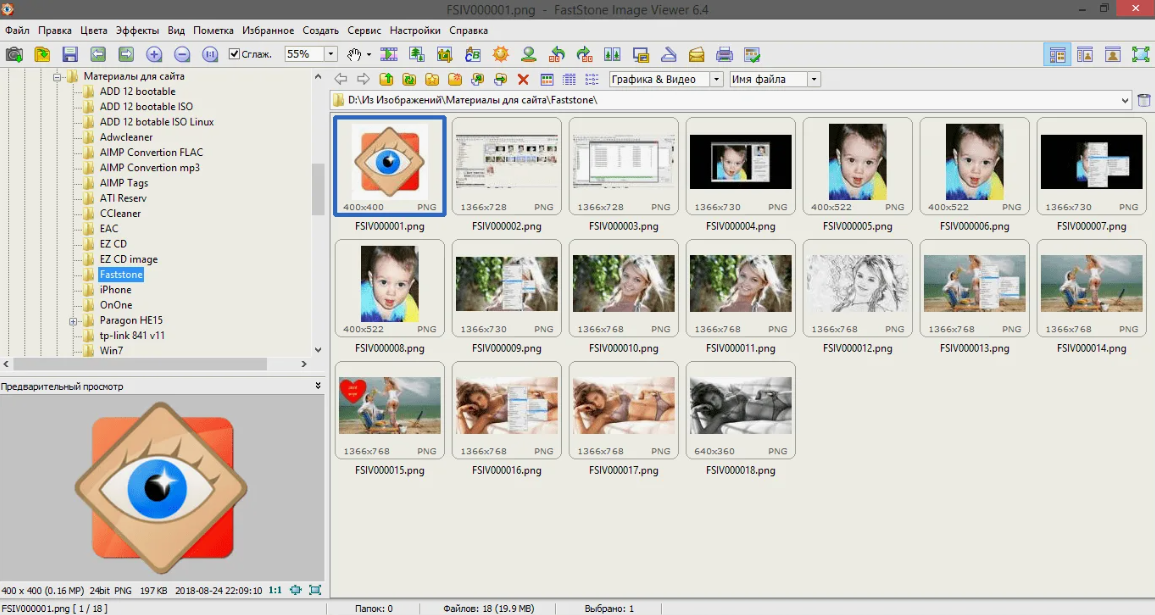Enable the single preview window layout

pyautogui.click(x=1113, y=55)
